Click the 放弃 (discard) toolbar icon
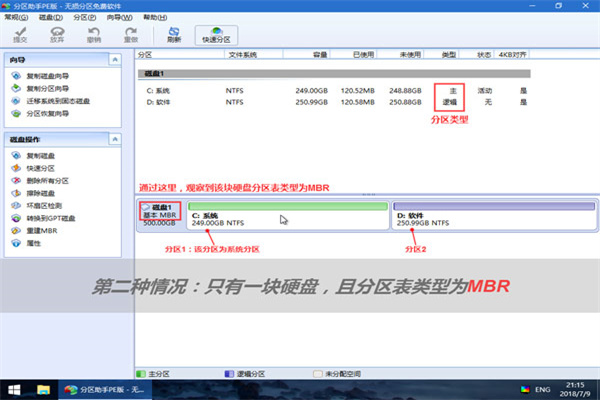 57,35
